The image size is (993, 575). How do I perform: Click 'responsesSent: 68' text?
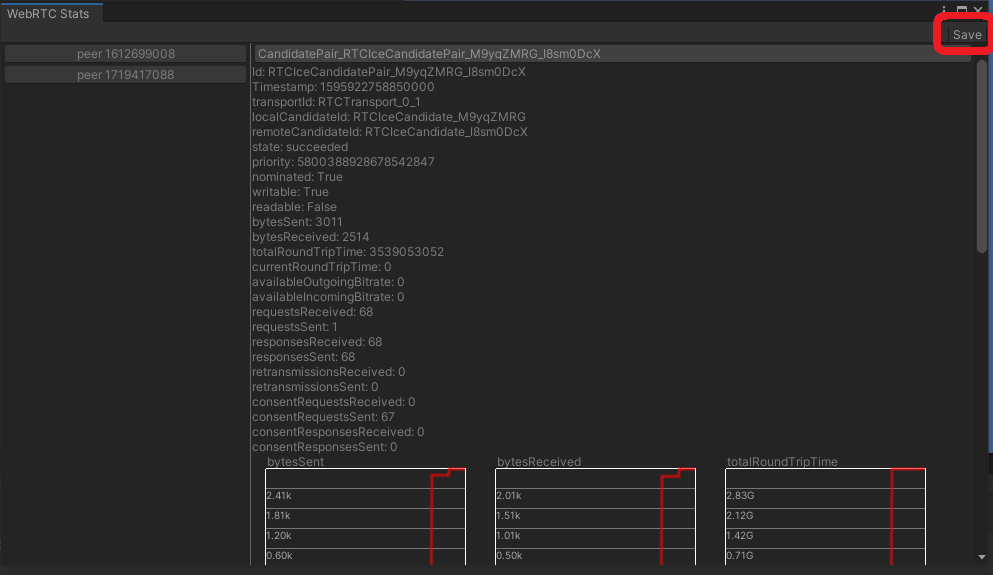point(303,357)
